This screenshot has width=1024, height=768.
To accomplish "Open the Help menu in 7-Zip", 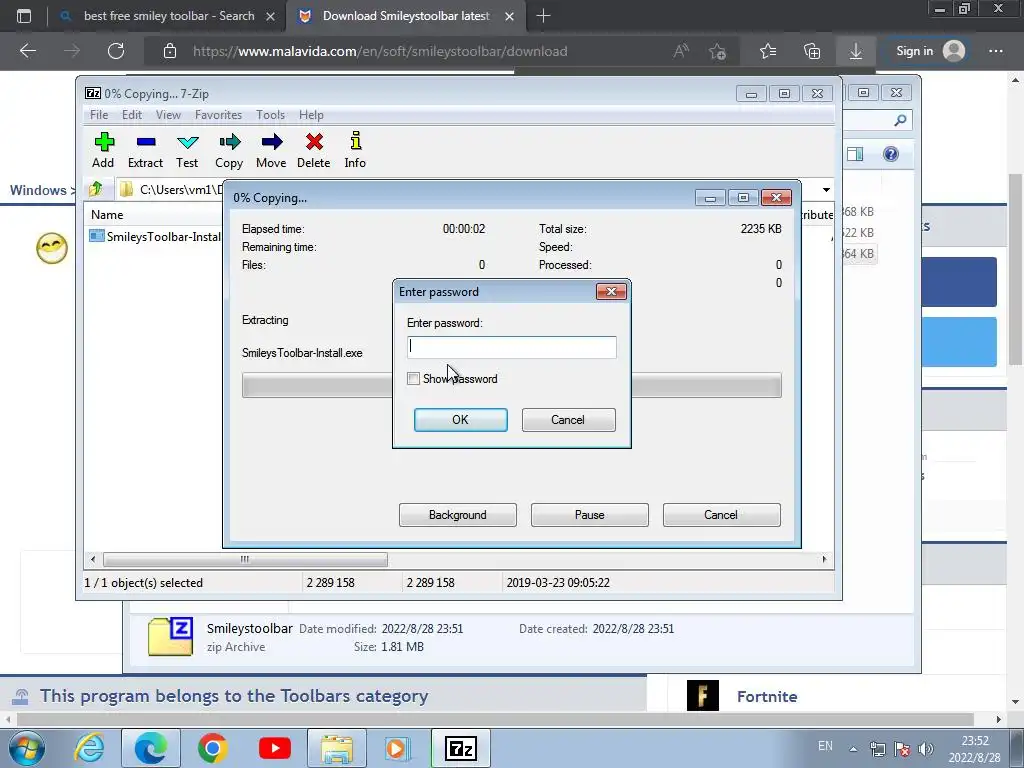I will click(x=311, y=115).
